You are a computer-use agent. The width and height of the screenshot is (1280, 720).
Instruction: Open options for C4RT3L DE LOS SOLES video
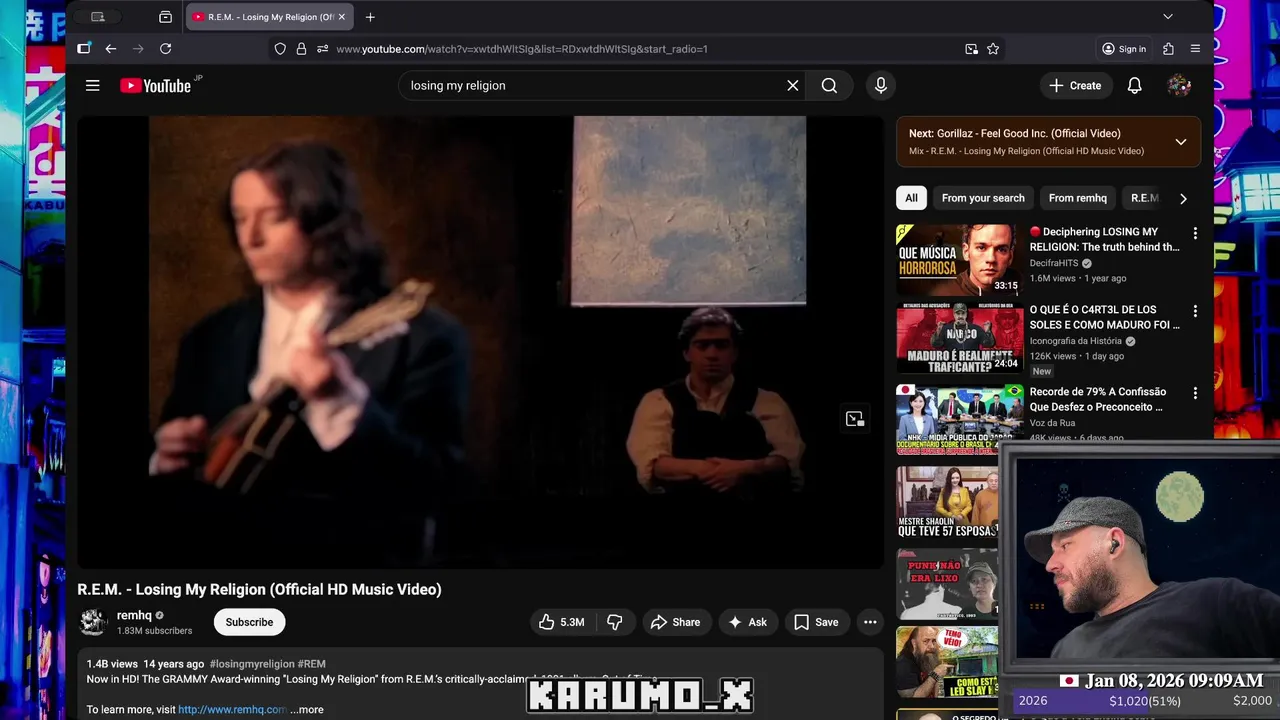(x=1194, y=311)
